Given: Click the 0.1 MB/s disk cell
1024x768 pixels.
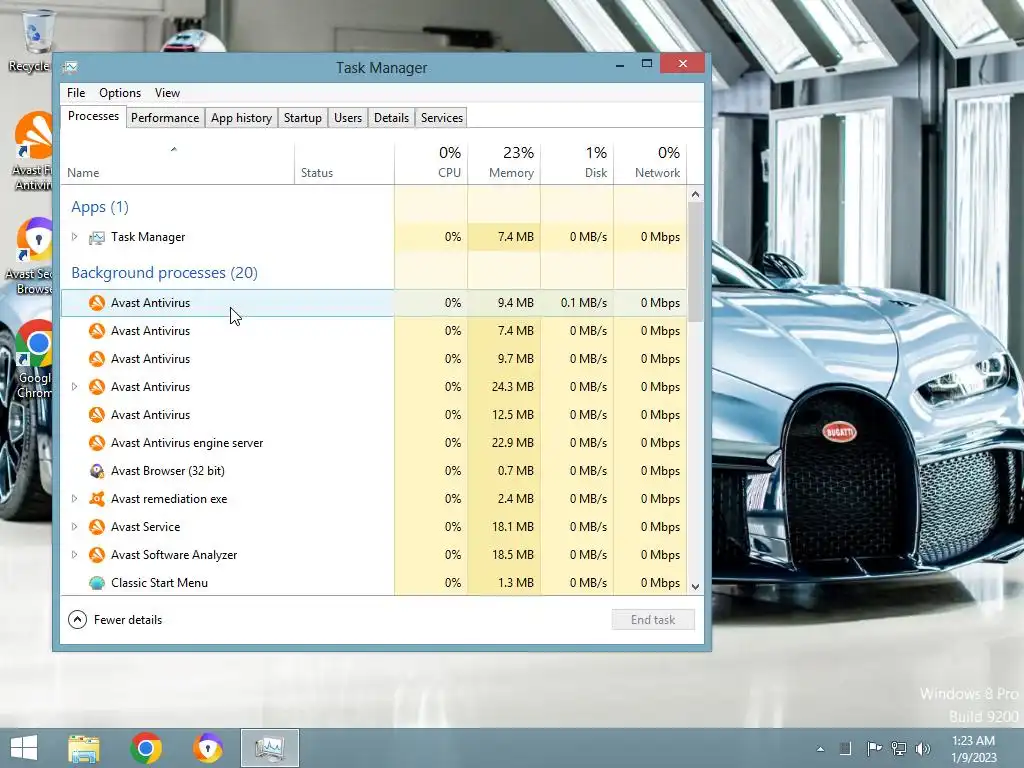Looking at the screenshot, I should point(577,303).
